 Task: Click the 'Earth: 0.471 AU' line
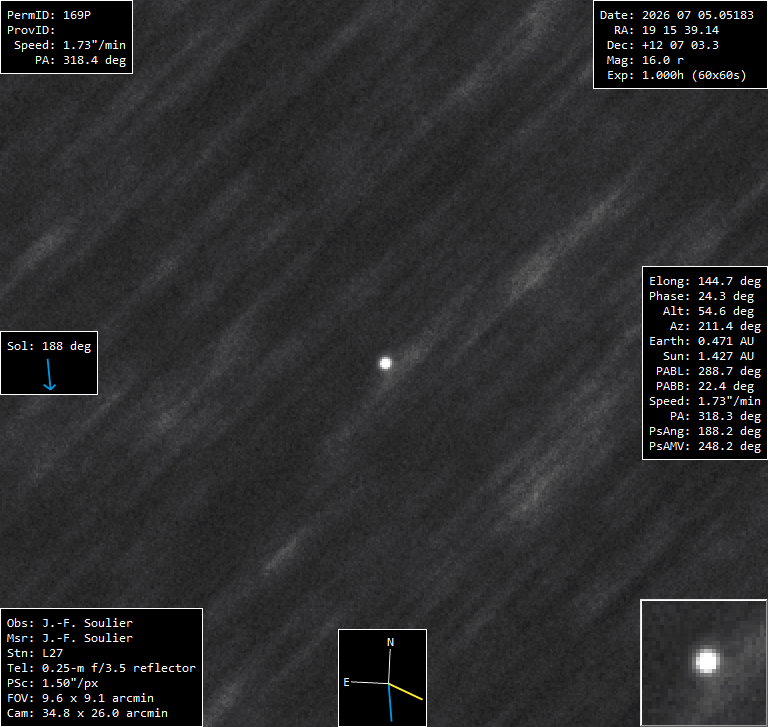[701, 341]
